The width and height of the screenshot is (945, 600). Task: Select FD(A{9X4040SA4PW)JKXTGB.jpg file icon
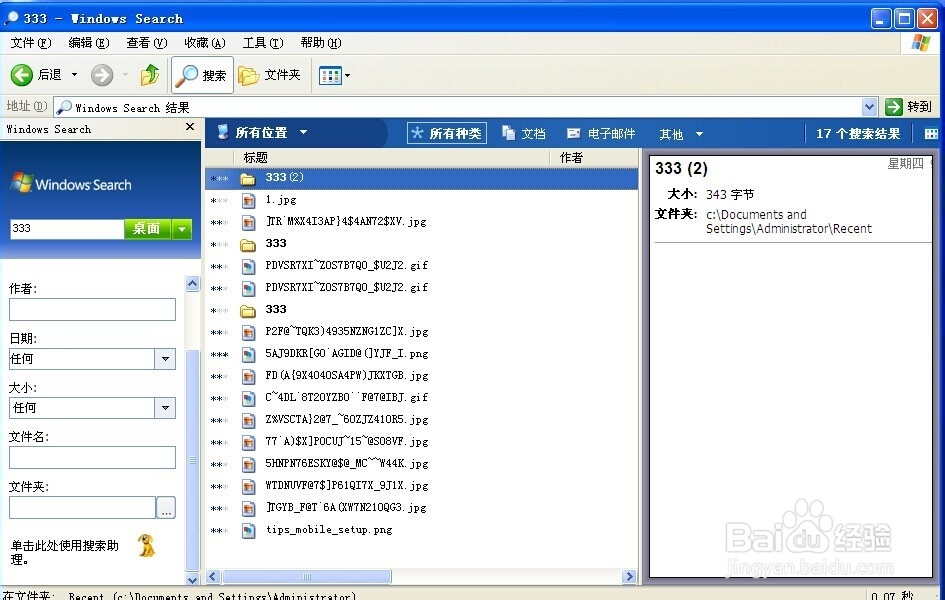point(248,377)
